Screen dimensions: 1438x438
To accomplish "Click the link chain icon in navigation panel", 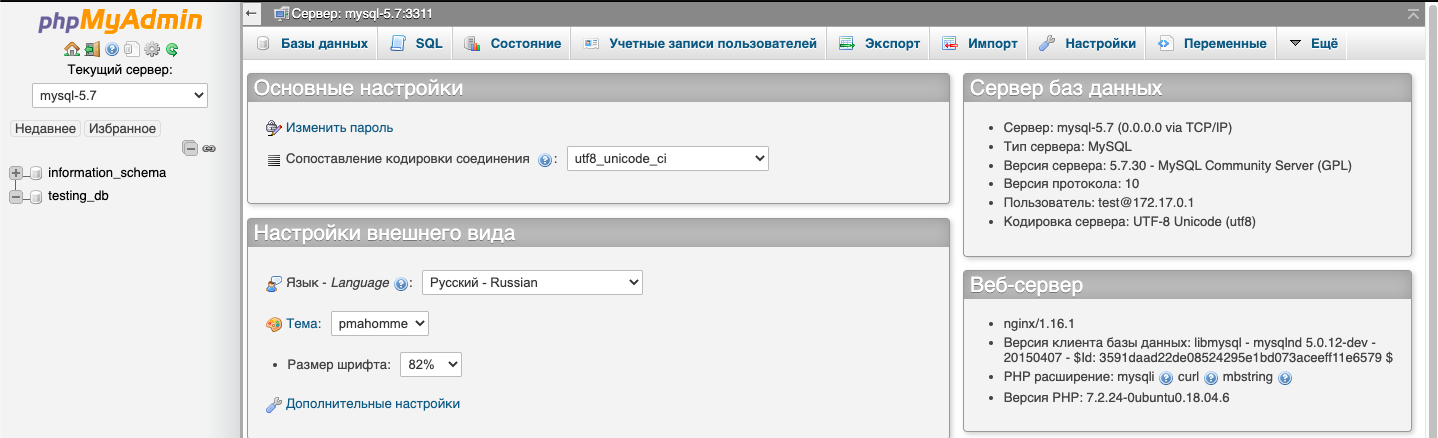I will coord(209,148).
